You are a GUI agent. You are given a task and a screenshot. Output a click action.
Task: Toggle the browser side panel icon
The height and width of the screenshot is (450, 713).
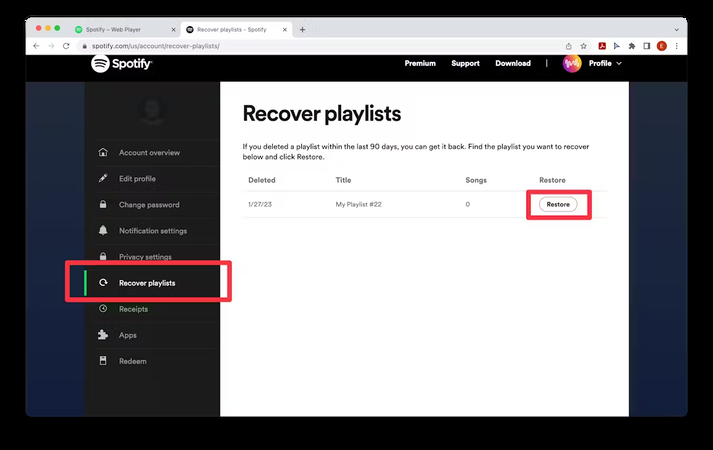647,46
